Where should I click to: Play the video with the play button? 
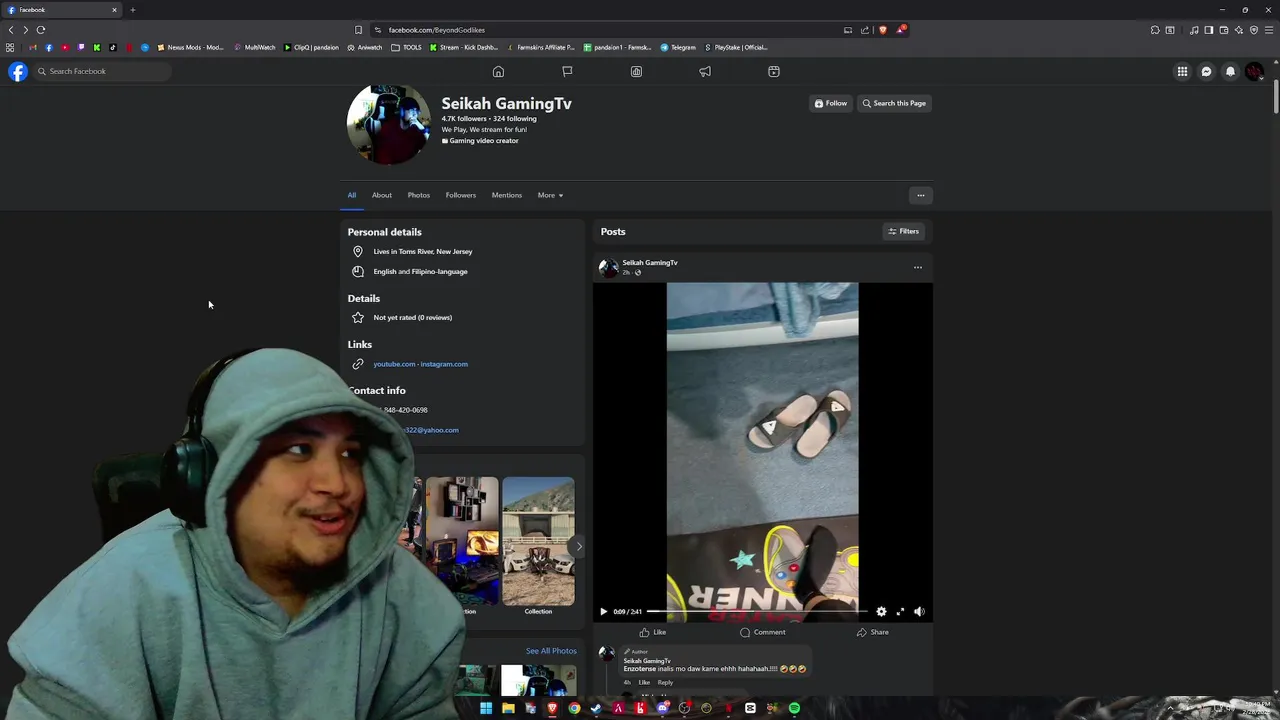(x=603, y=611)
